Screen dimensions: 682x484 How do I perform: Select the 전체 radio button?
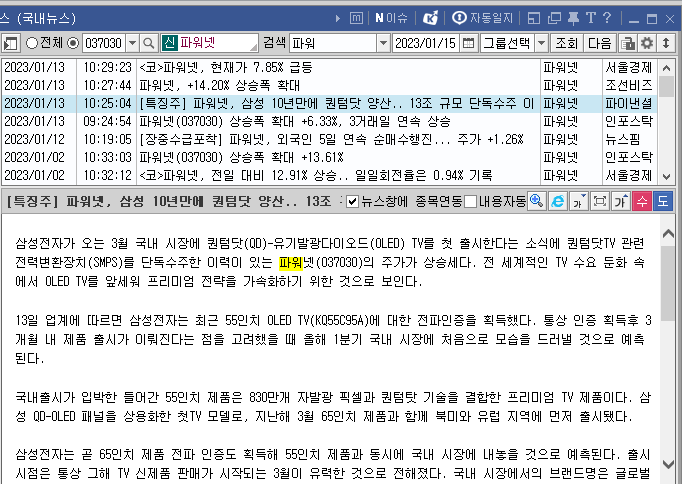(x=32, y=43)
